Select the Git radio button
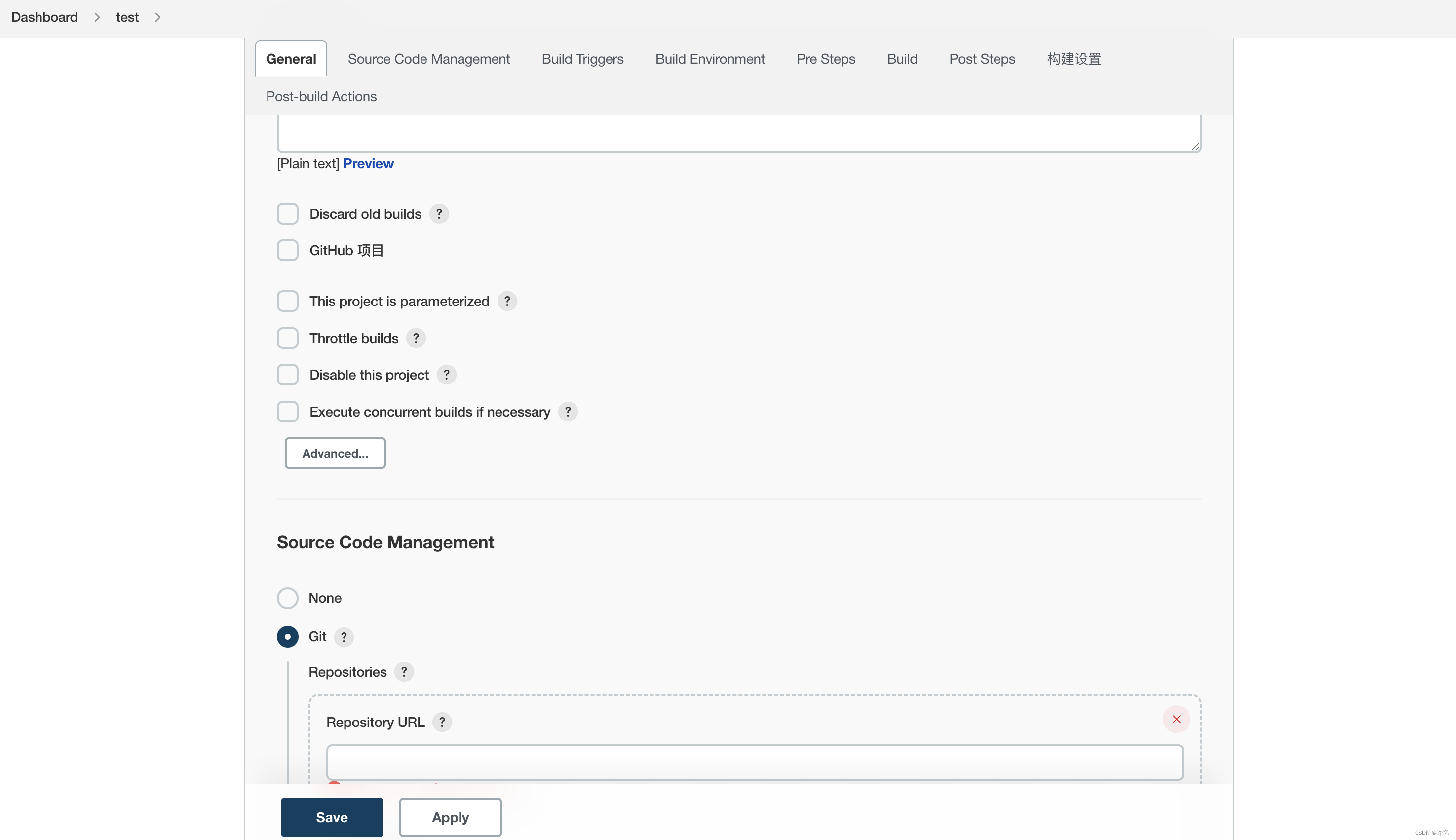The height and width of the screenshot is (840, 1456). (x=287, y=636)
